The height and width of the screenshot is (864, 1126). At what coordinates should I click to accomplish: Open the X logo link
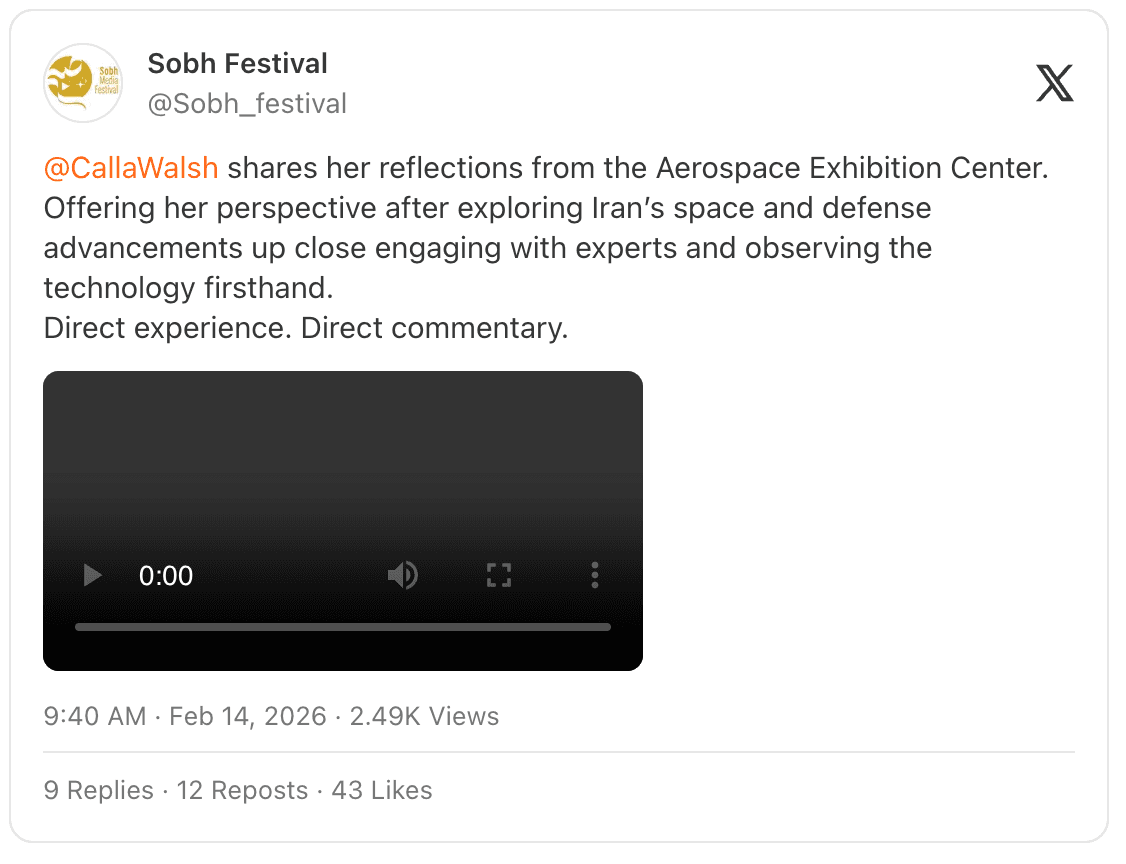point(1054,83)
